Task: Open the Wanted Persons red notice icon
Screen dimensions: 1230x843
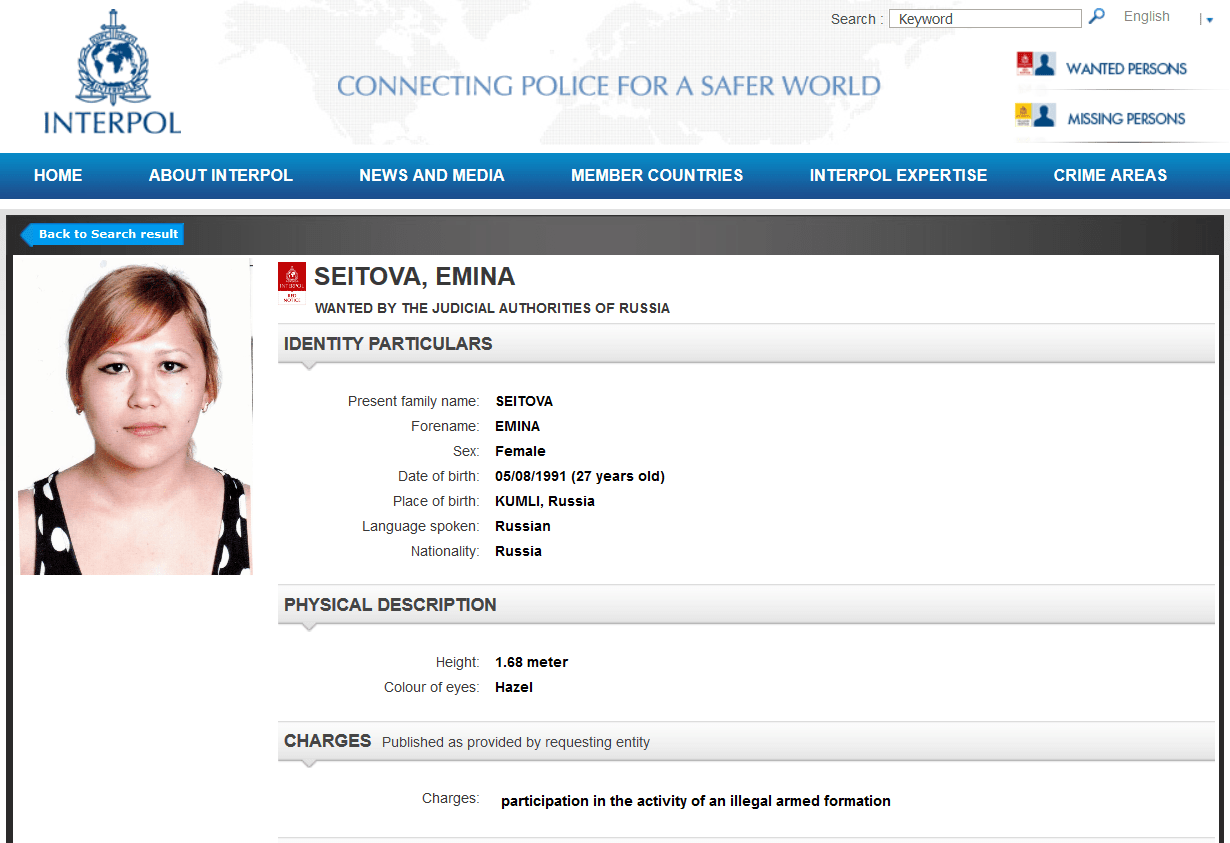Action: pos(1027,62)
